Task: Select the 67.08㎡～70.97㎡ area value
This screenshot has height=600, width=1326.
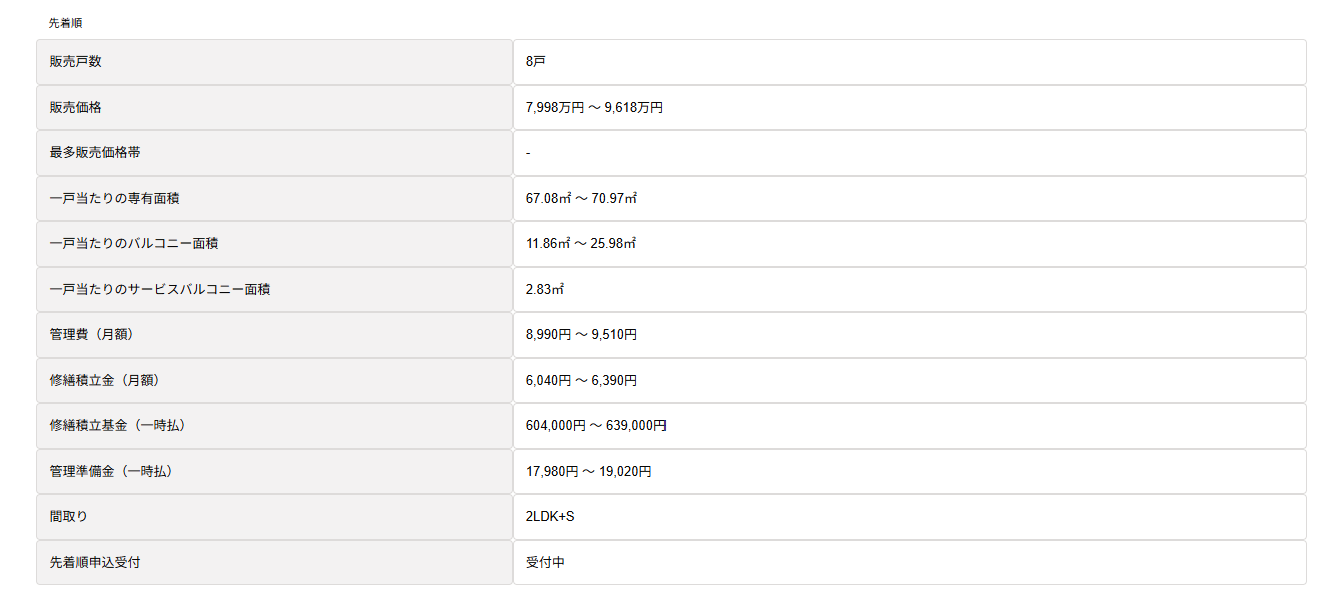Action: tap(581, 198)
